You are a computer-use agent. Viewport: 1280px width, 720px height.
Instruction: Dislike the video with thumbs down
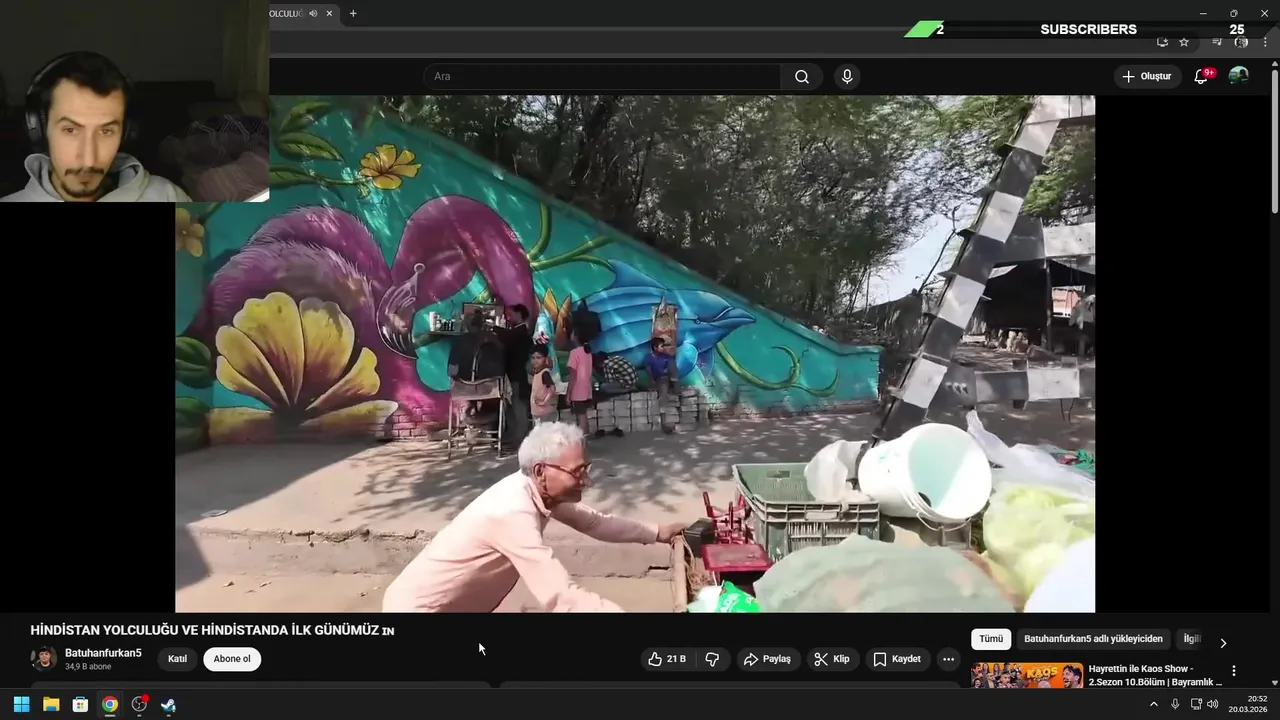(713, 659)
